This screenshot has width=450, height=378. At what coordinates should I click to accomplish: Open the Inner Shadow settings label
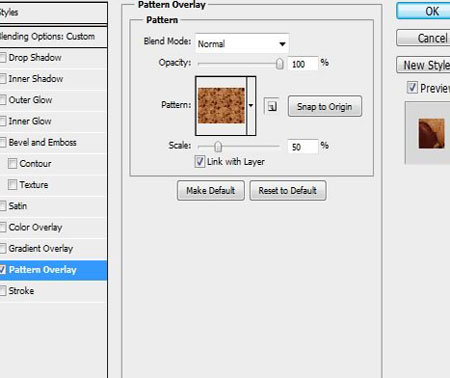click(x=36, y=79)
